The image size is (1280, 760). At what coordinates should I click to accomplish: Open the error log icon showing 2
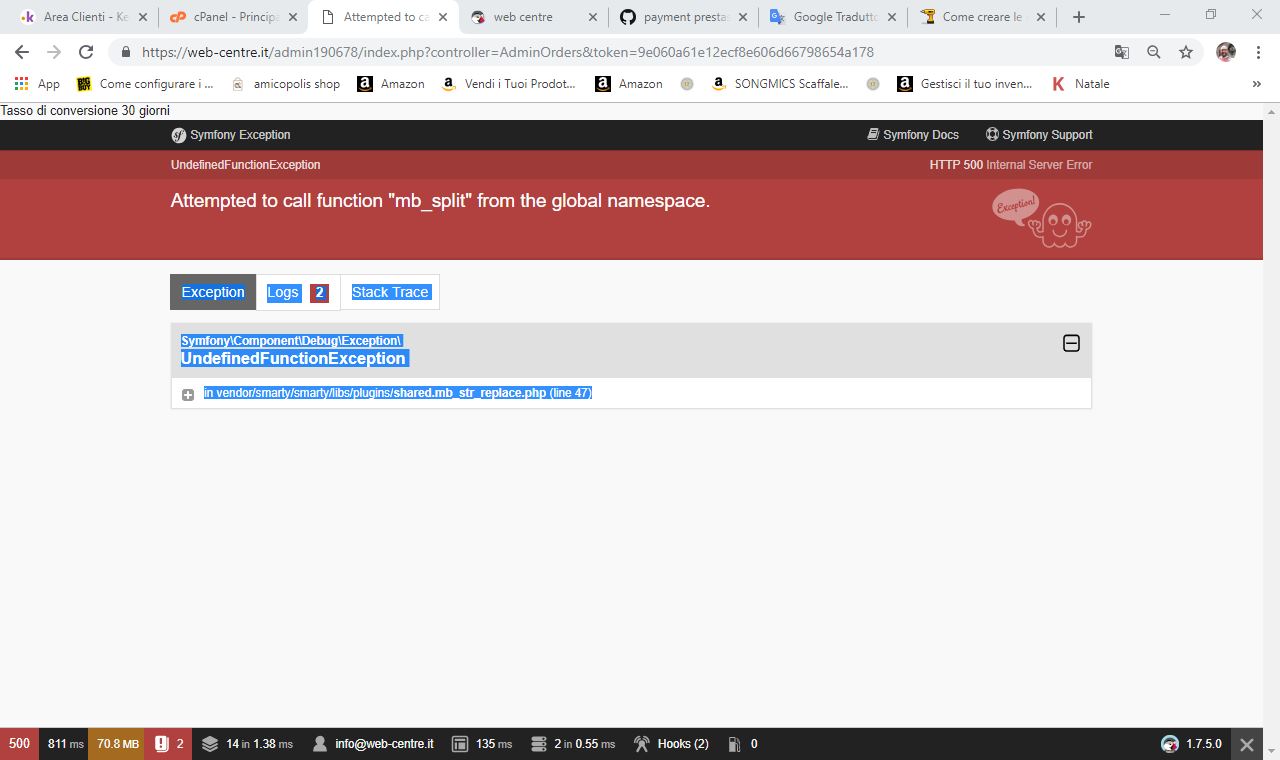click(169, 744)
